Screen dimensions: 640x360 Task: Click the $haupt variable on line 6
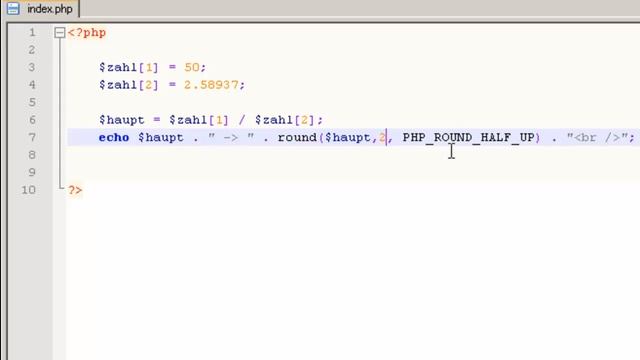[122, 120]
